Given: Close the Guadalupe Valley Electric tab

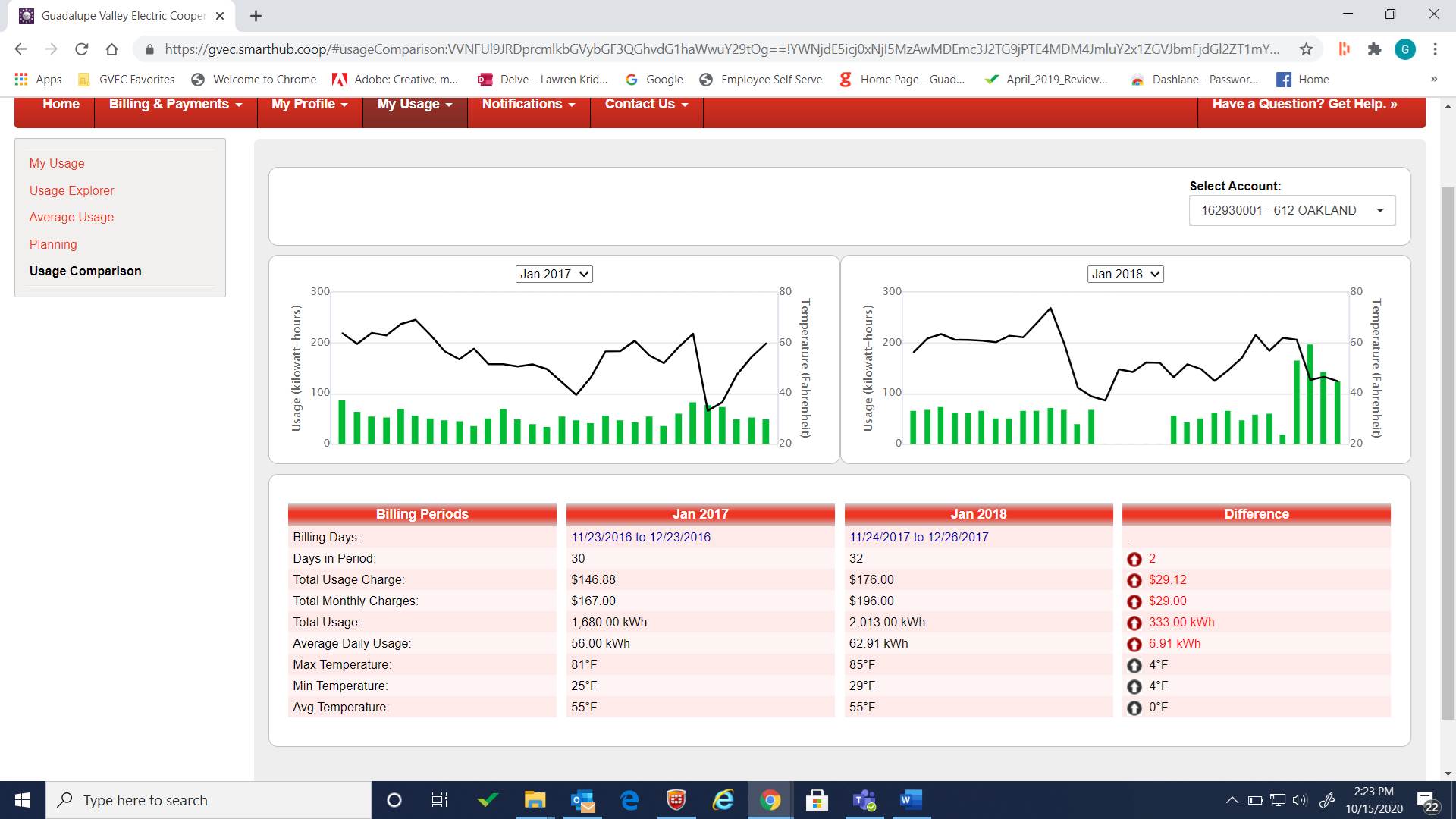Looking at the screenshot, I should 220,15.
